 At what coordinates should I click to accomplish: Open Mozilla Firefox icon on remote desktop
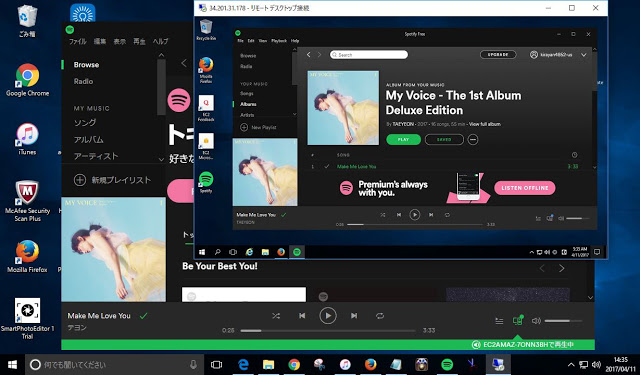coord(206,70)
